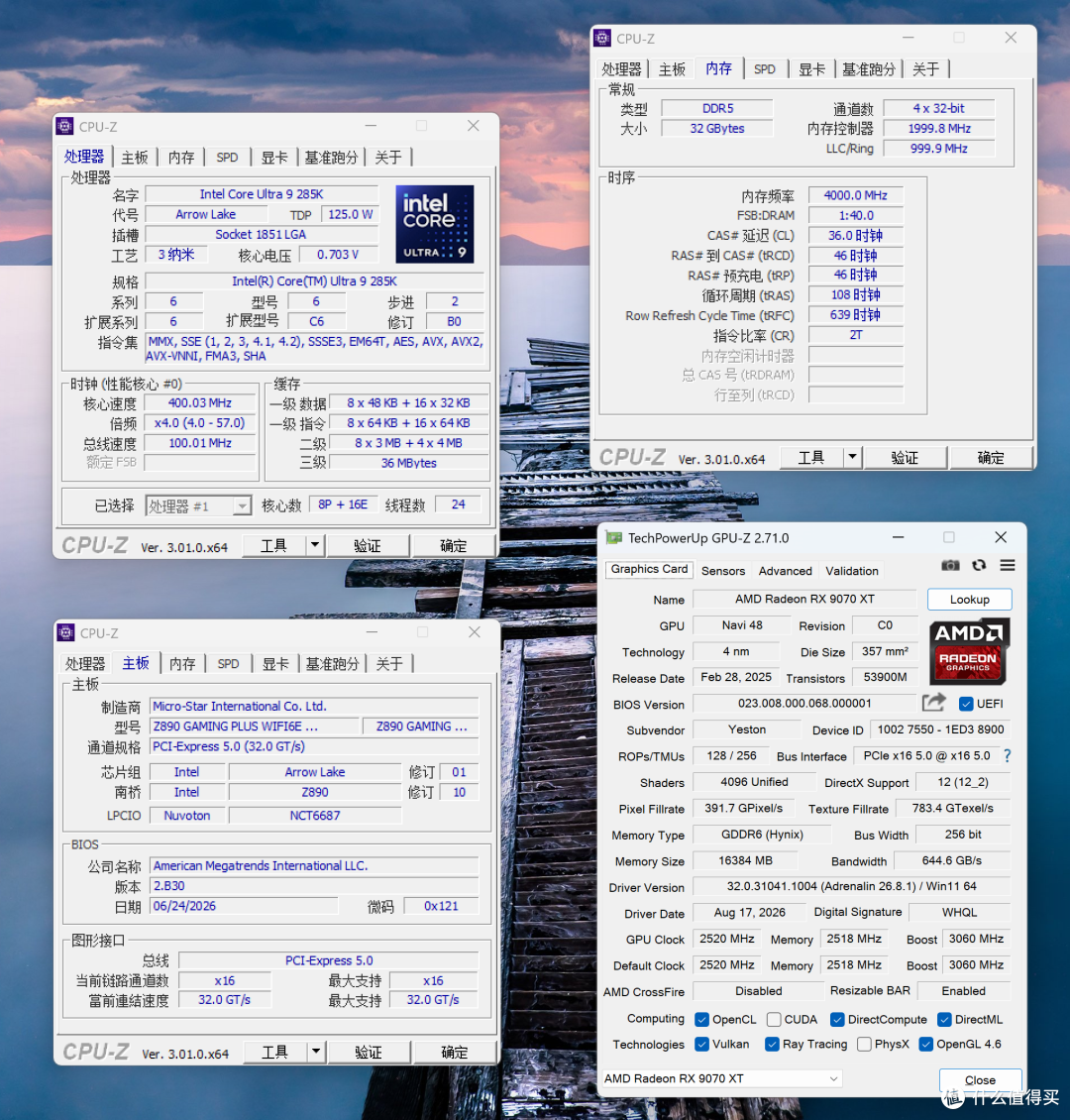
Task: Switch to the Advanced tab in GPU-Z
Action: click(786, 571)
